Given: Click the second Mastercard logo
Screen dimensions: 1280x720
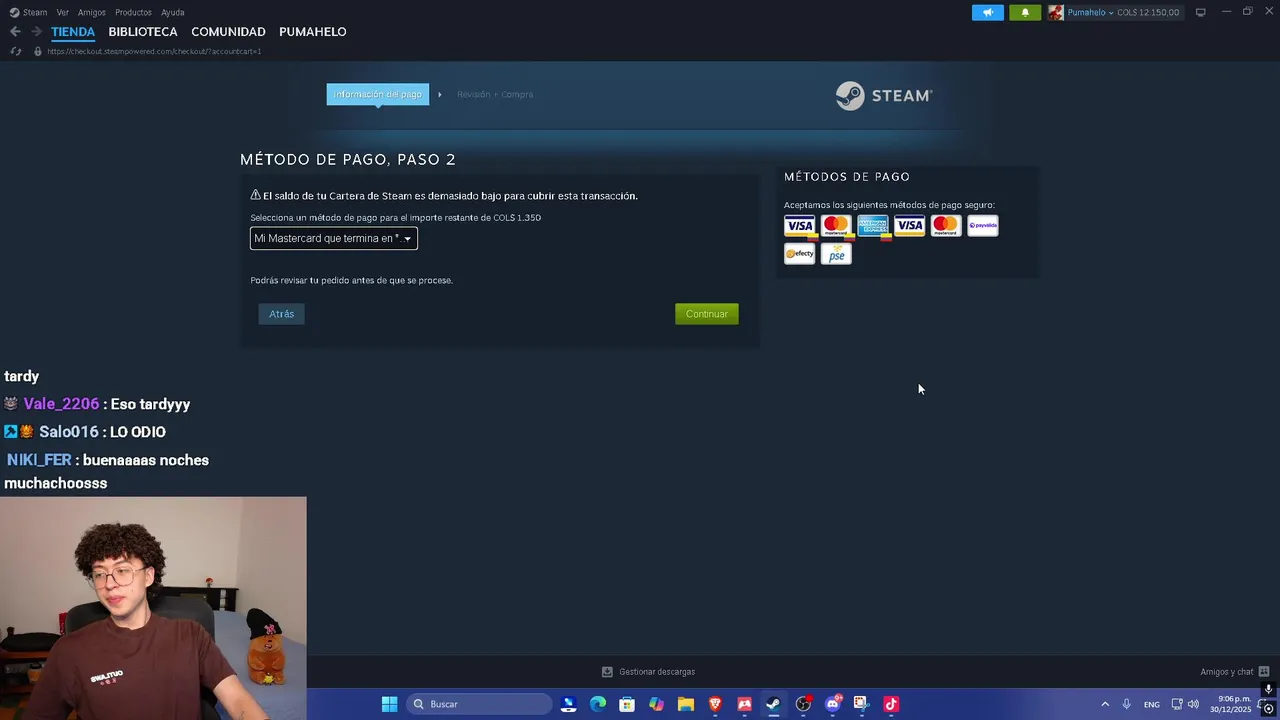Looking at the screenshot, I should pos(946,226).
